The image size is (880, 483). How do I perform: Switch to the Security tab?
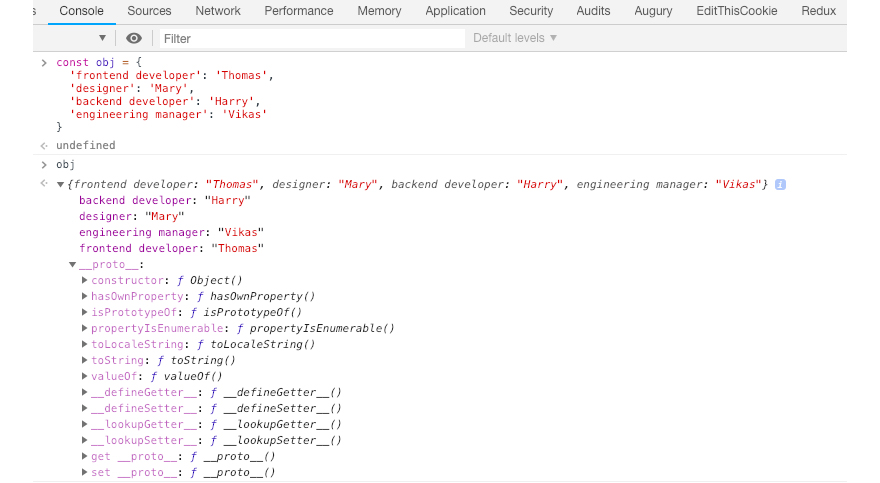point(531,11)
